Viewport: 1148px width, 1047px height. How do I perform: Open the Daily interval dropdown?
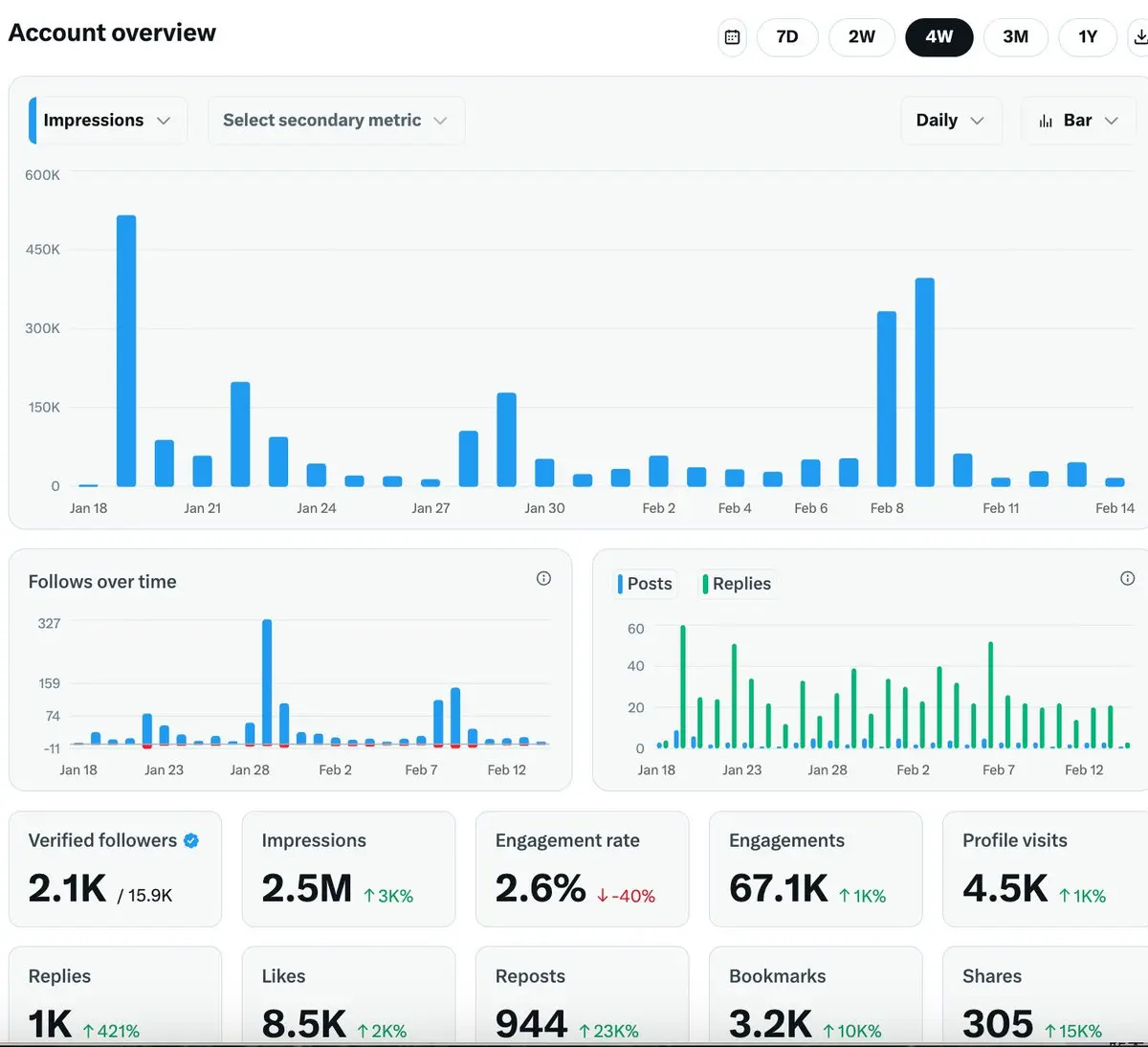pos(951,121)
